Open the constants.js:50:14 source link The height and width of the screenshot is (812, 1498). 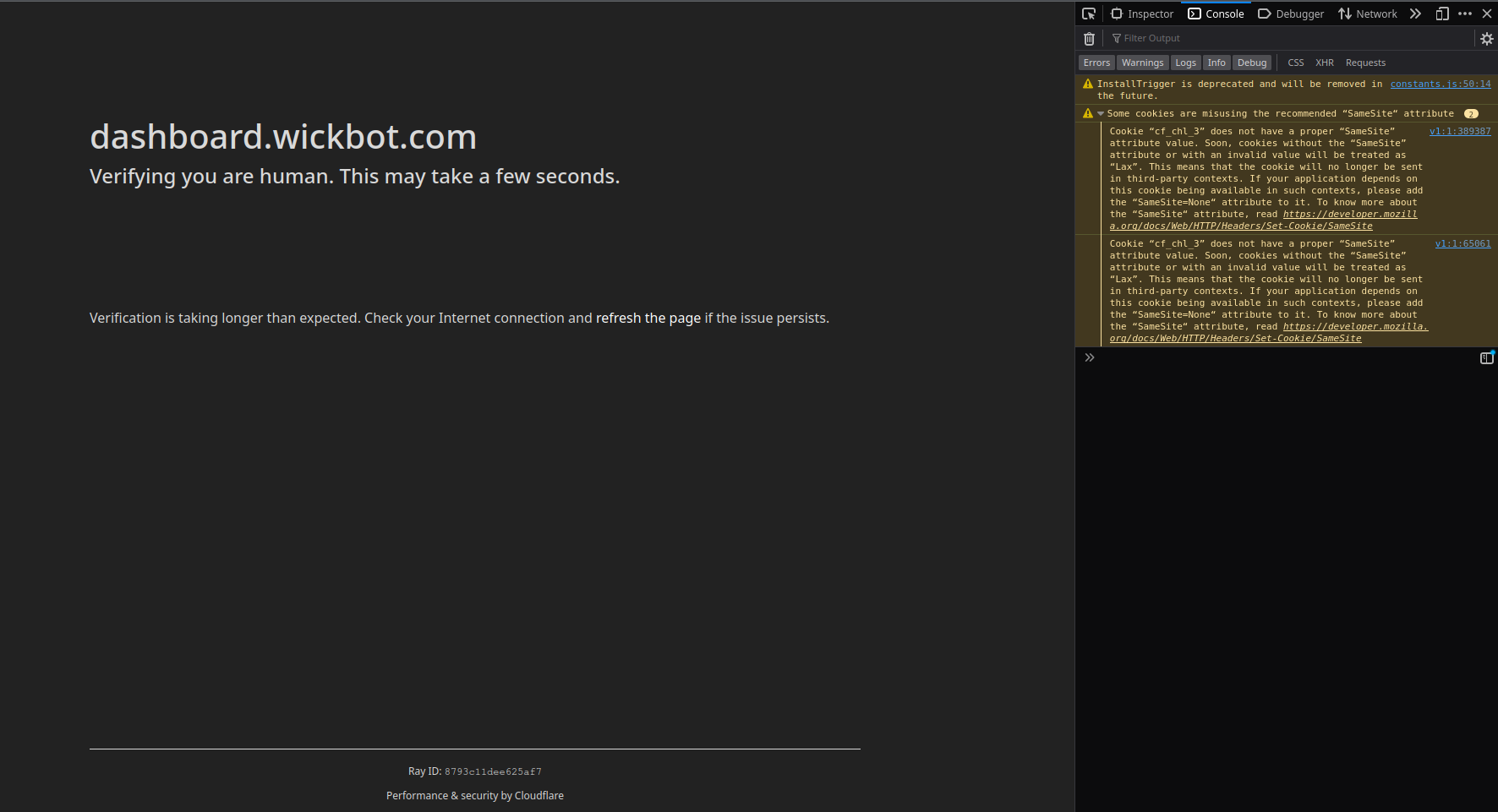pyautogui.click(x=1441, y=84)
